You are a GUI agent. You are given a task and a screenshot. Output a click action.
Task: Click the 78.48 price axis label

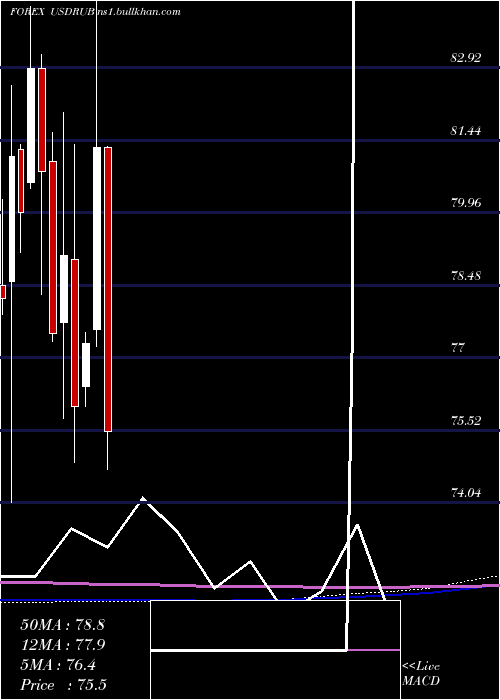(x=466, y=276)
